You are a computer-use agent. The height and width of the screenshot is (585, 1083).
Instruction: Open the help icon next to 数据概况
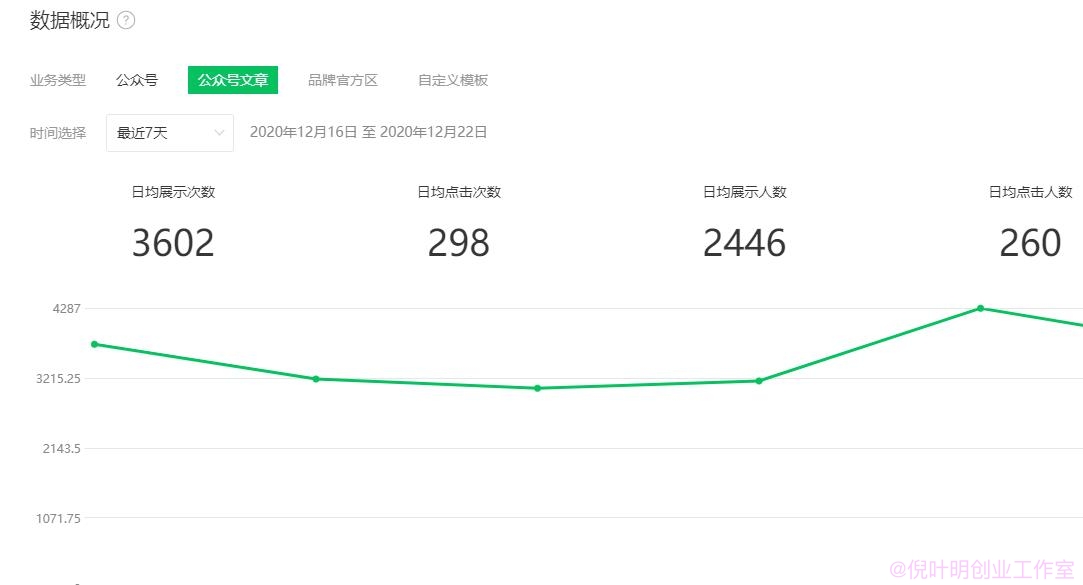pyautogui.click(x=126, y=21)
